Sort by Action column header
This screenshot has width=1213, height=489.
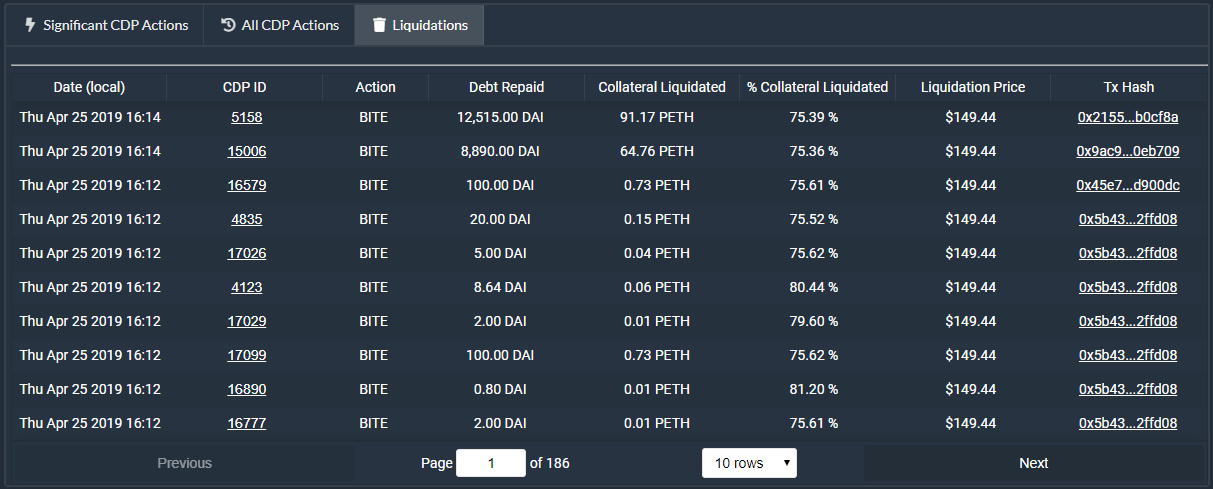coord(376,87)
